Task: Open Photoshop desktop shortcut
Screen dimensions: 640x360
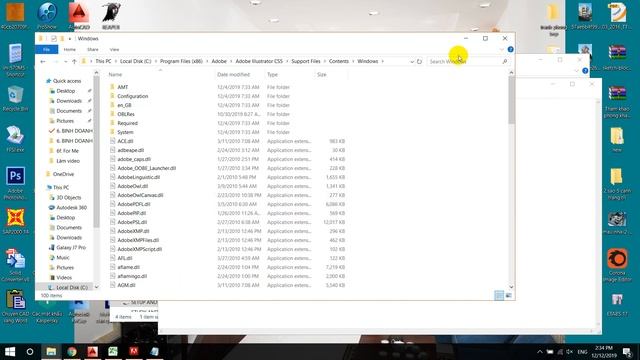Action: click(x=15, y=183)
